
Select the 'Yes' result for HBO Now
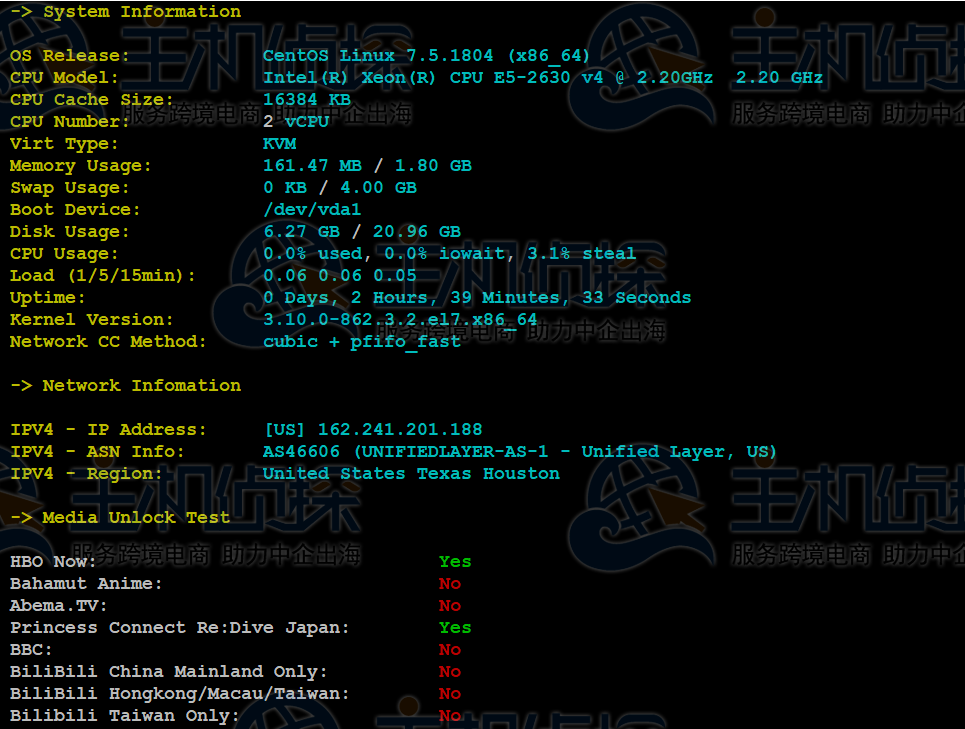pos(455,562)
